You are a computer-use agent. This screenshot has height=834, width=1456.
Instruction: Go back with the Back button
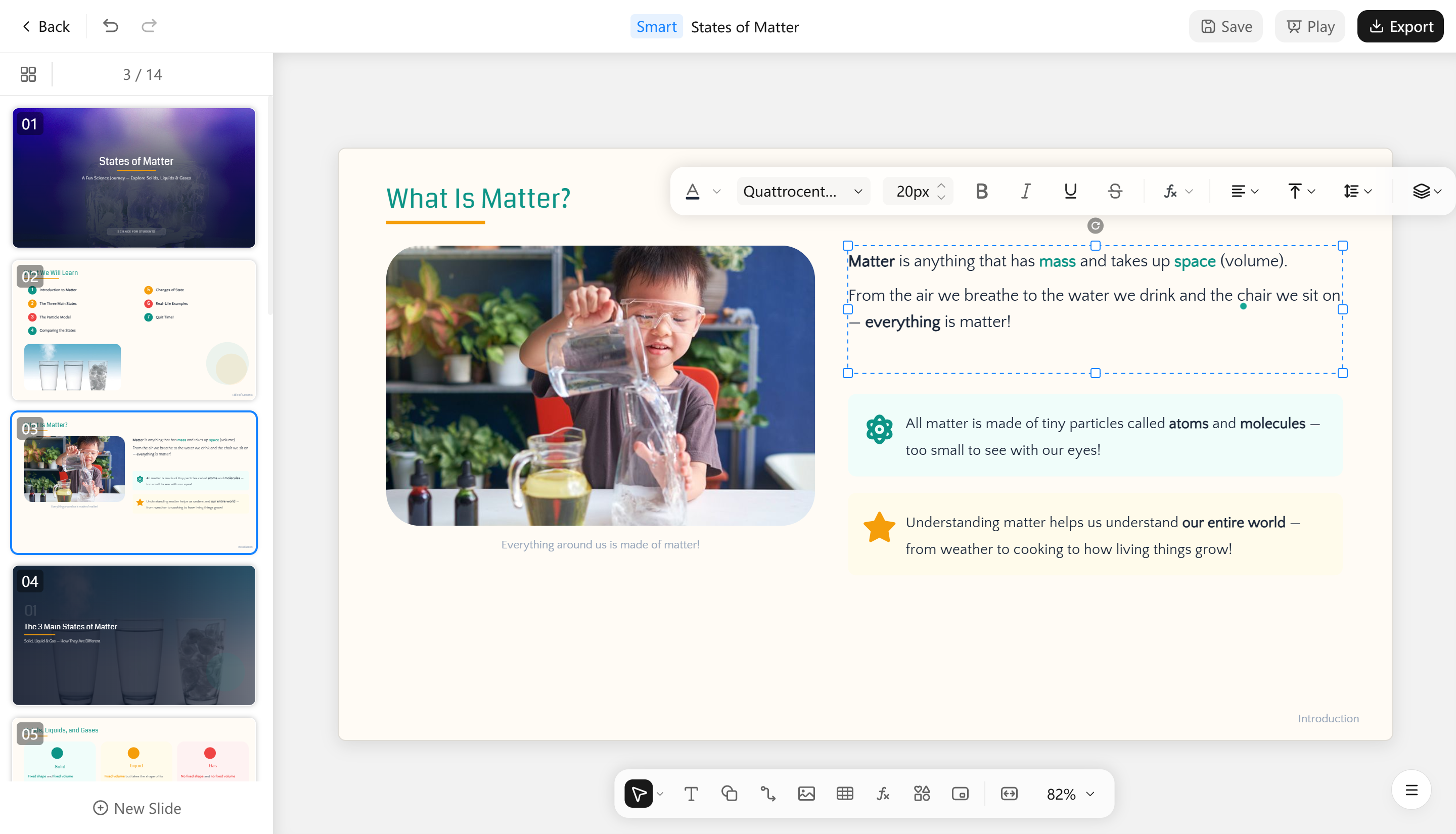(x=46, y=26)
